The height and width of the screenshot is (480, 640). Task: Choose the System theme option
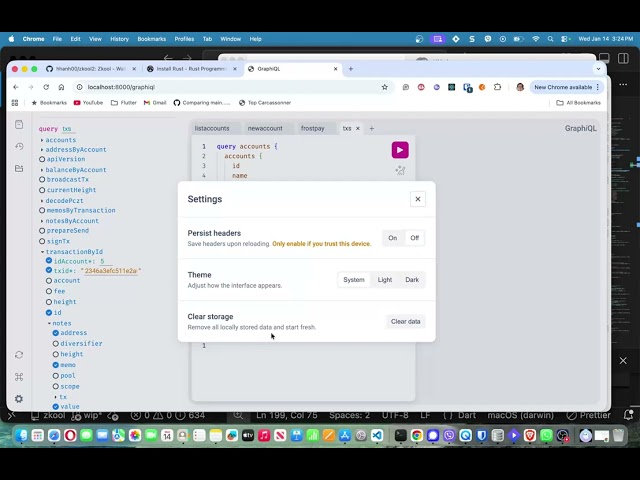354,280
